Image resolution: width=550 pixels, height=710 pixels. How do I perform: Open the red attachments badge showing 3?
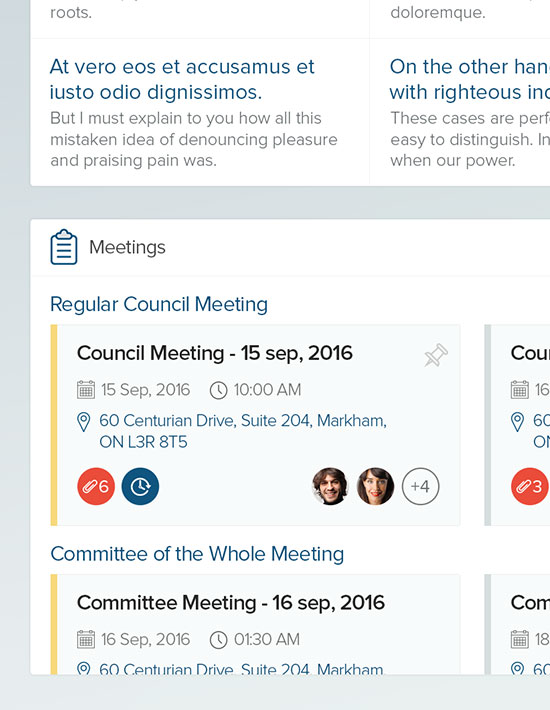[530, 486]
